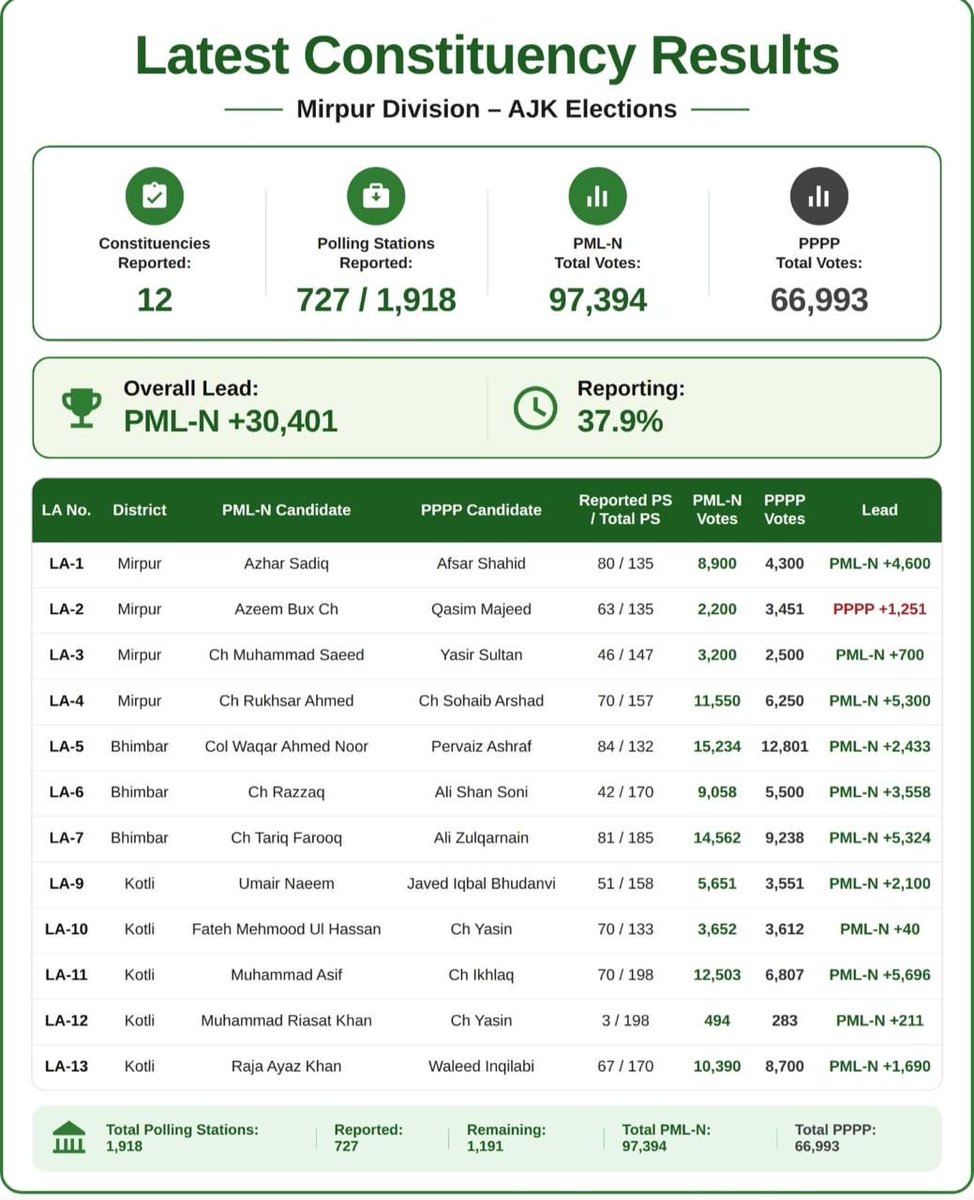Click the Polling Stations ballot box icon

(376, 196)
